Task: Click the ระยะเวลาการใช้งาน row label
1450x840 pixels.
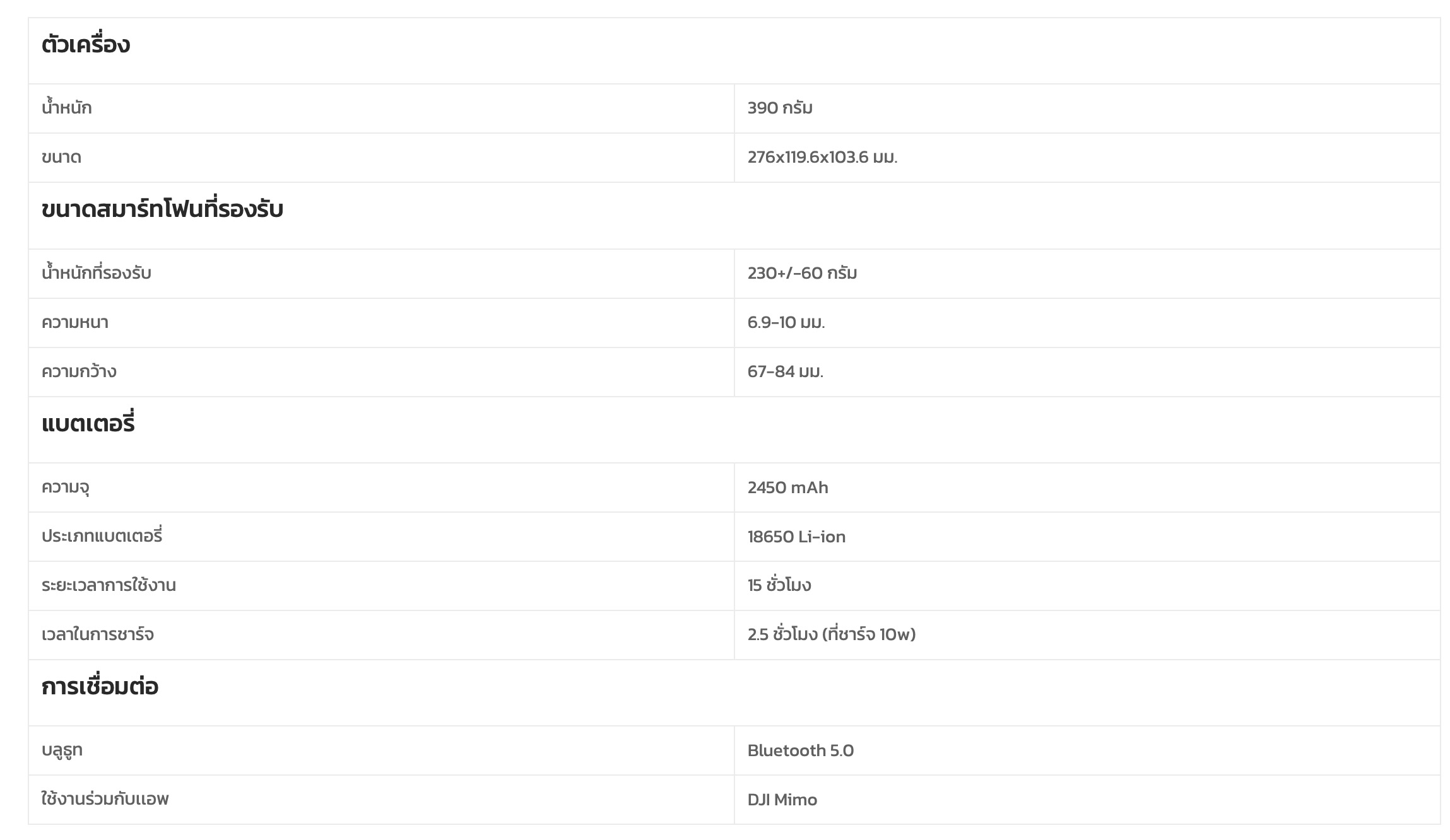Action: coord(109,585)
